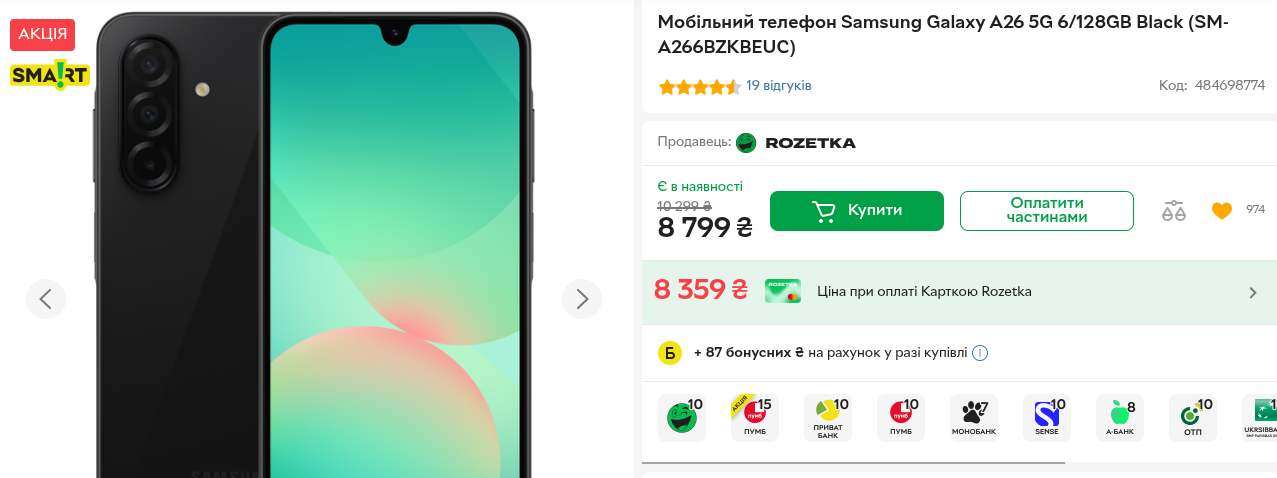Click the star rating of the product
Screen dimensions: 1277x478
point(699,87)
